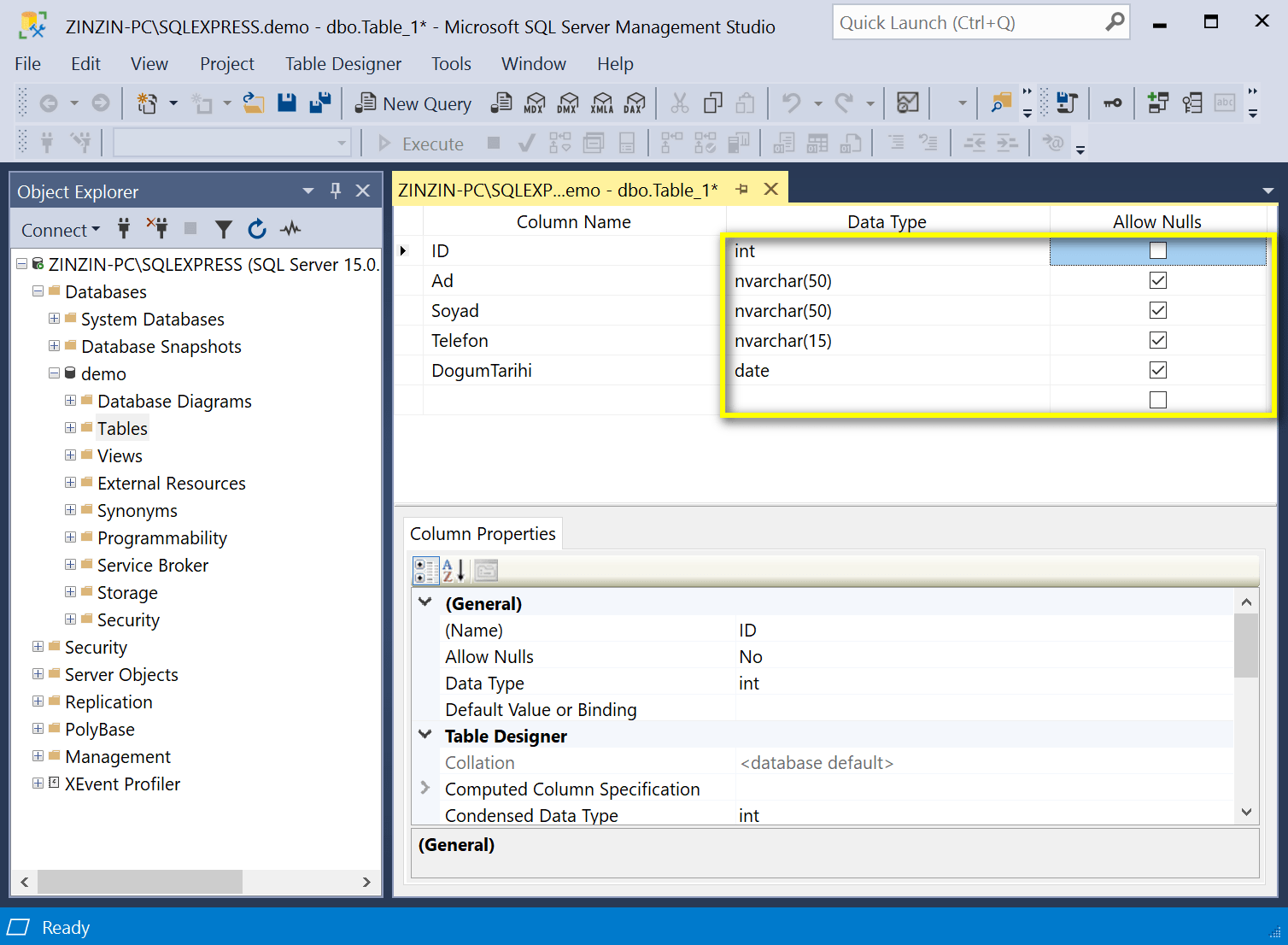Open the Window menu

[x=534, y=64]
